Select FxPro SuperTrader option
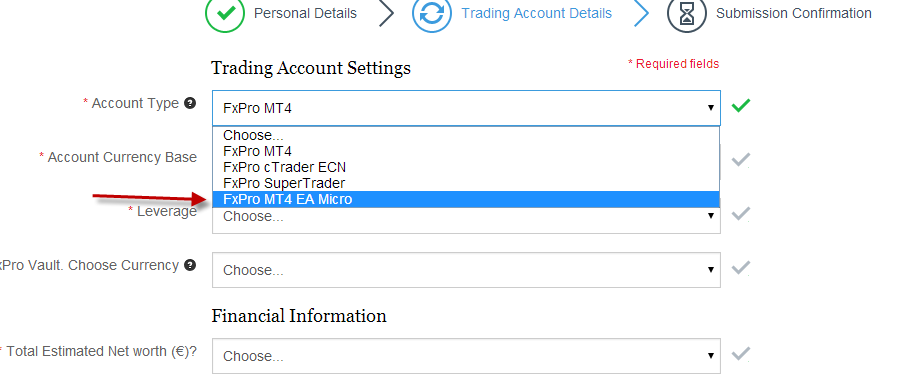Screen dimensions: 911x383 point(466,184)
